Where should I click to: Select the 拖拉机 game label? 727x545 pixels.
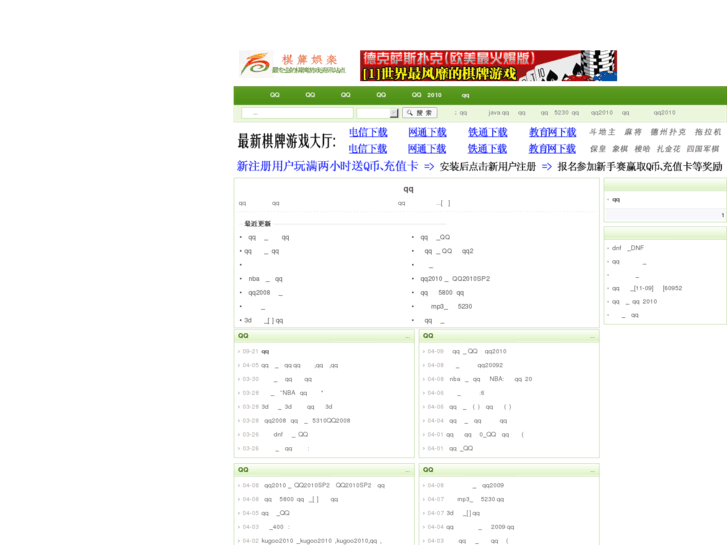[708, 132]
